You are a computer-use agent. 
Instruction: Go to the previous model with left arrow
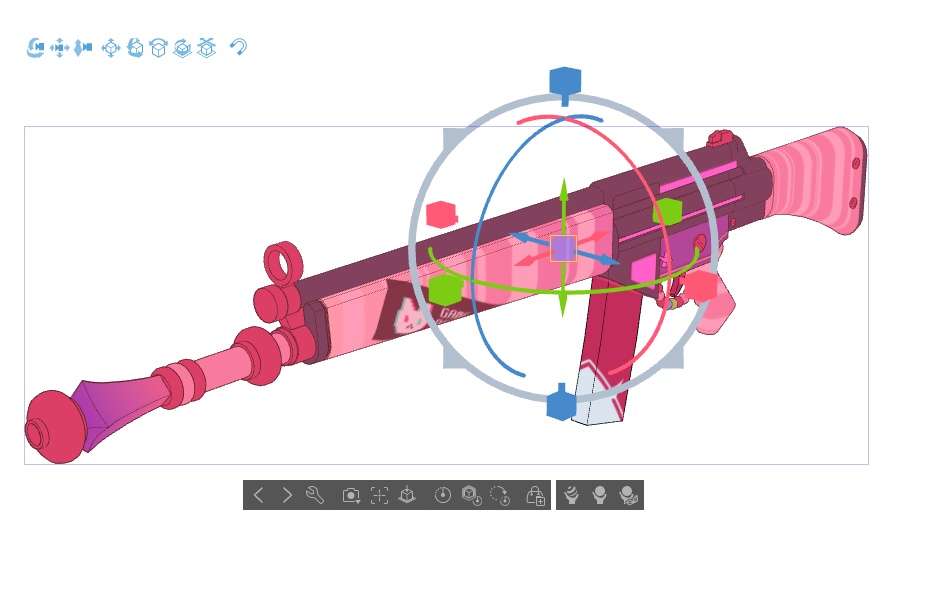(x=258, y=495)
